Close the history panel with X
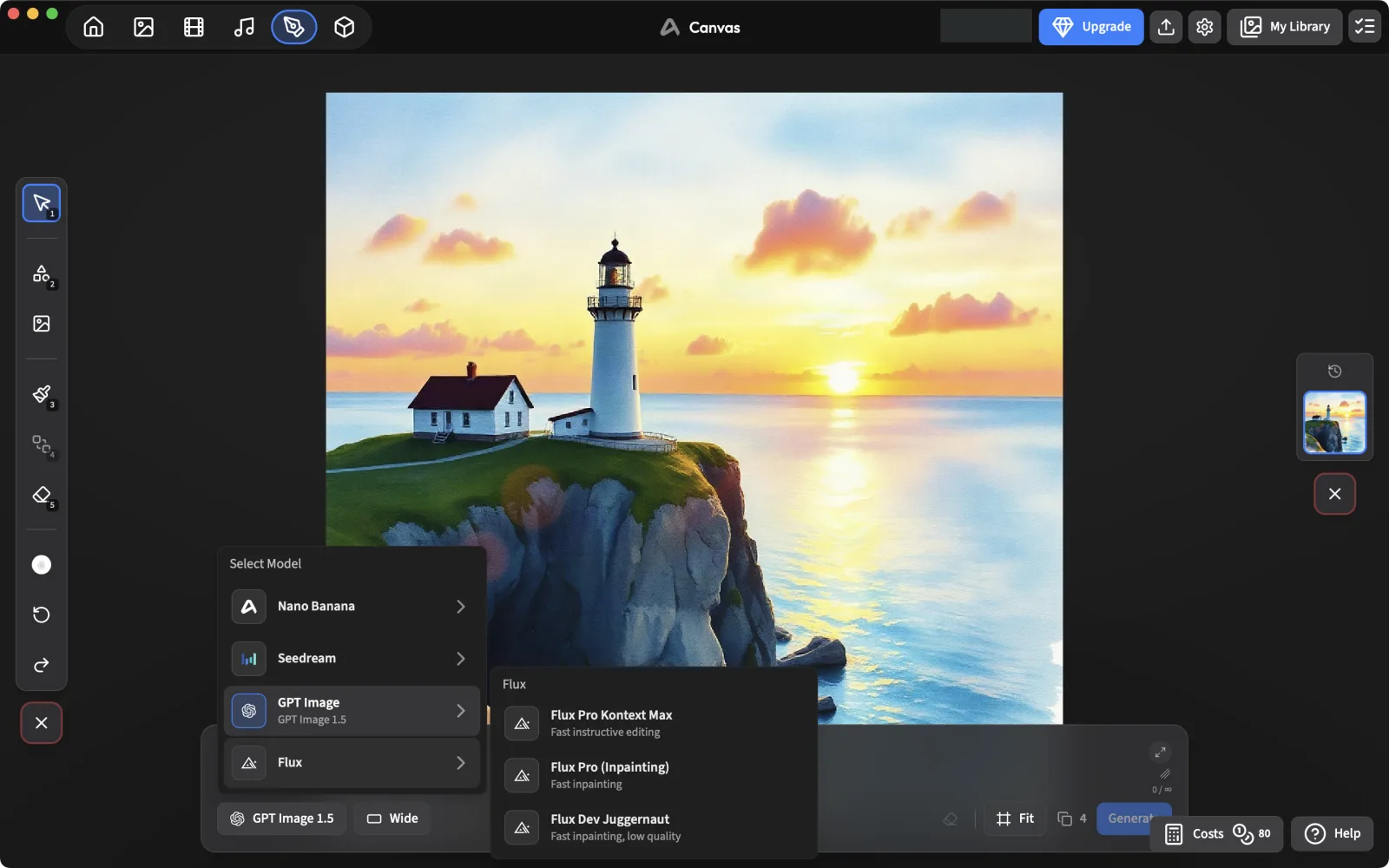Screen dimensions: 1389x868 (x=1335, y=494)
